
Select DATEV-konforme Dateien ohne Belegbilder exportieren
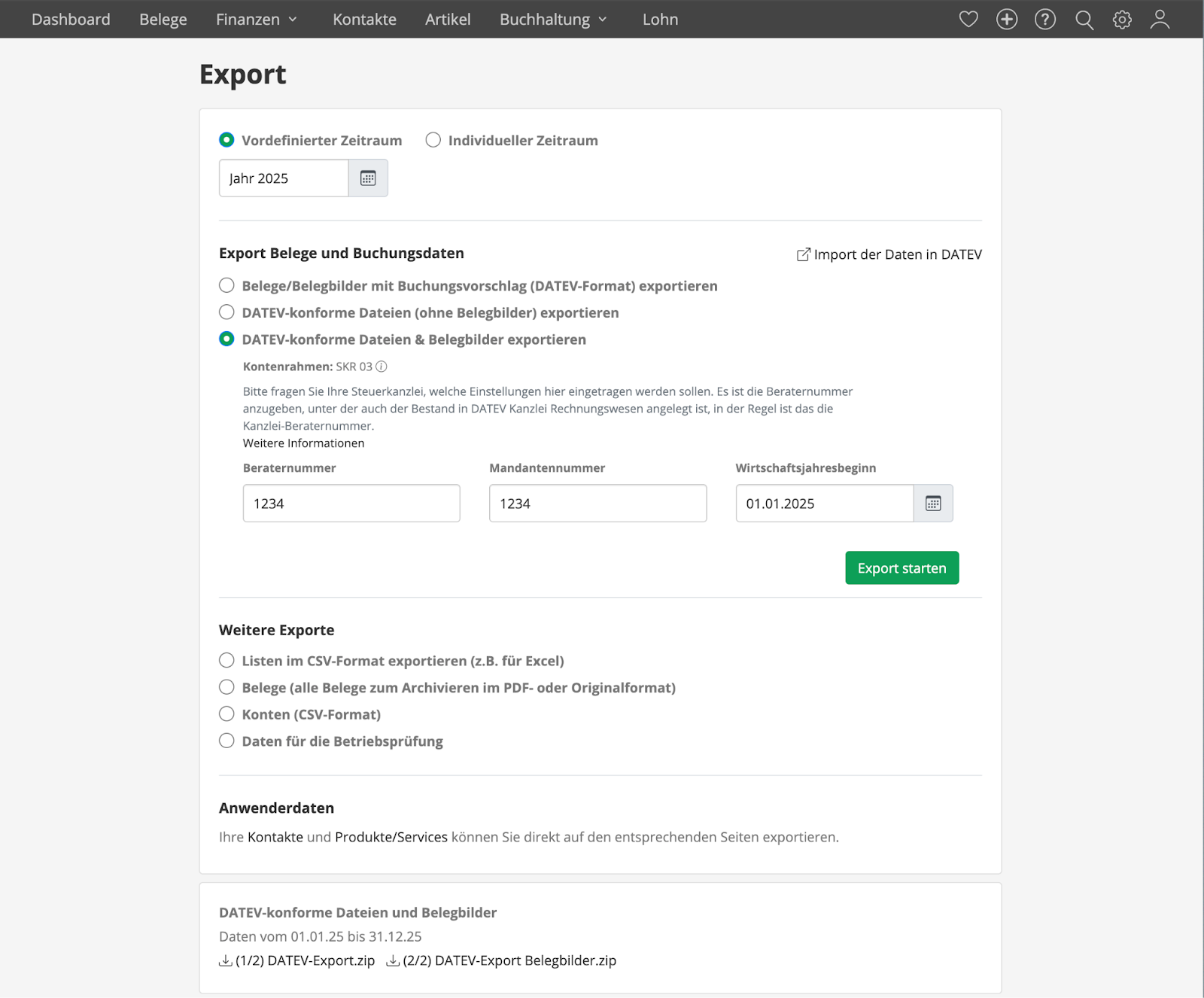click(x=227, y=312)
